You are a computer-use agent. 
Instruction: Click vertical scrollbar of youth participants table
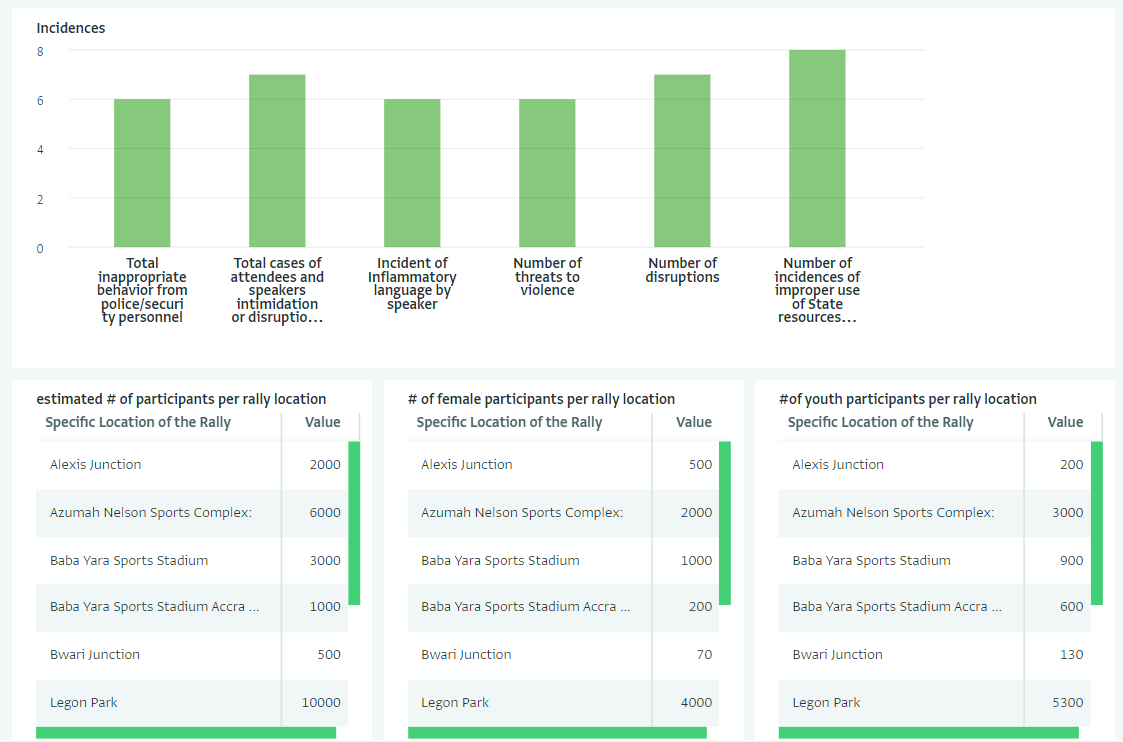1097,523
